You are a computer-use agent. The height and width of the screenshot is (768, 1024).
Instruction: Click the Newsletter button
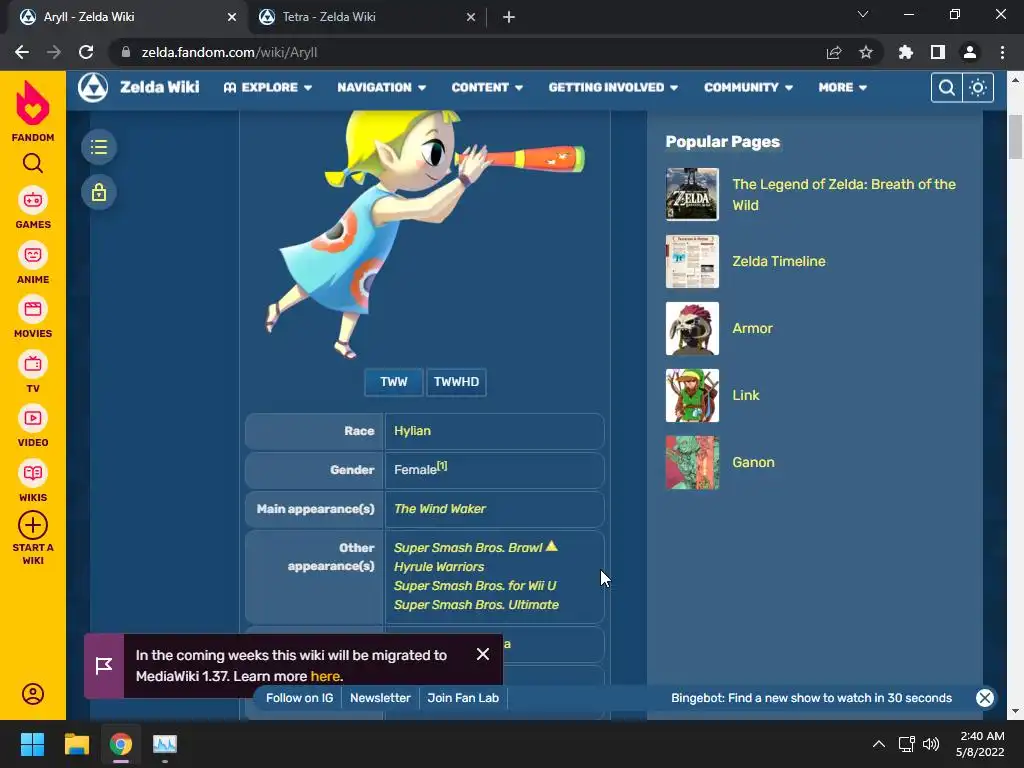click(x=380, y=698)
